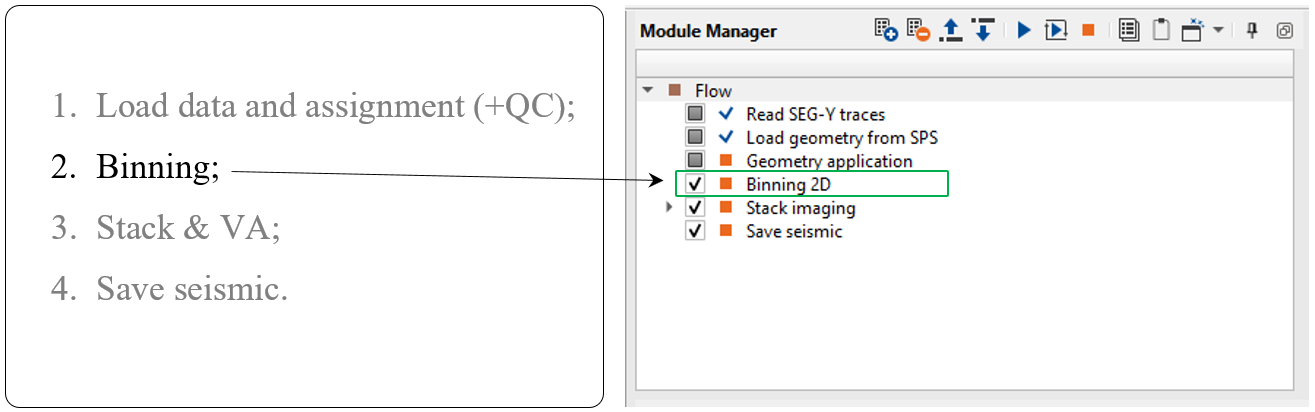Viewport: 1315px width, 412px height.
Task: Enable the Geometry application checkbox
Action: (696, 161)
